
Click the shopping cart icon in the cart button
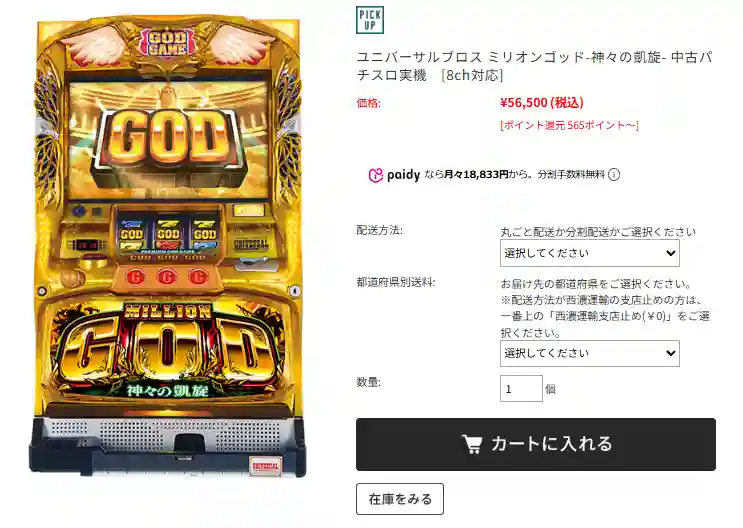(x=472, y=444)
